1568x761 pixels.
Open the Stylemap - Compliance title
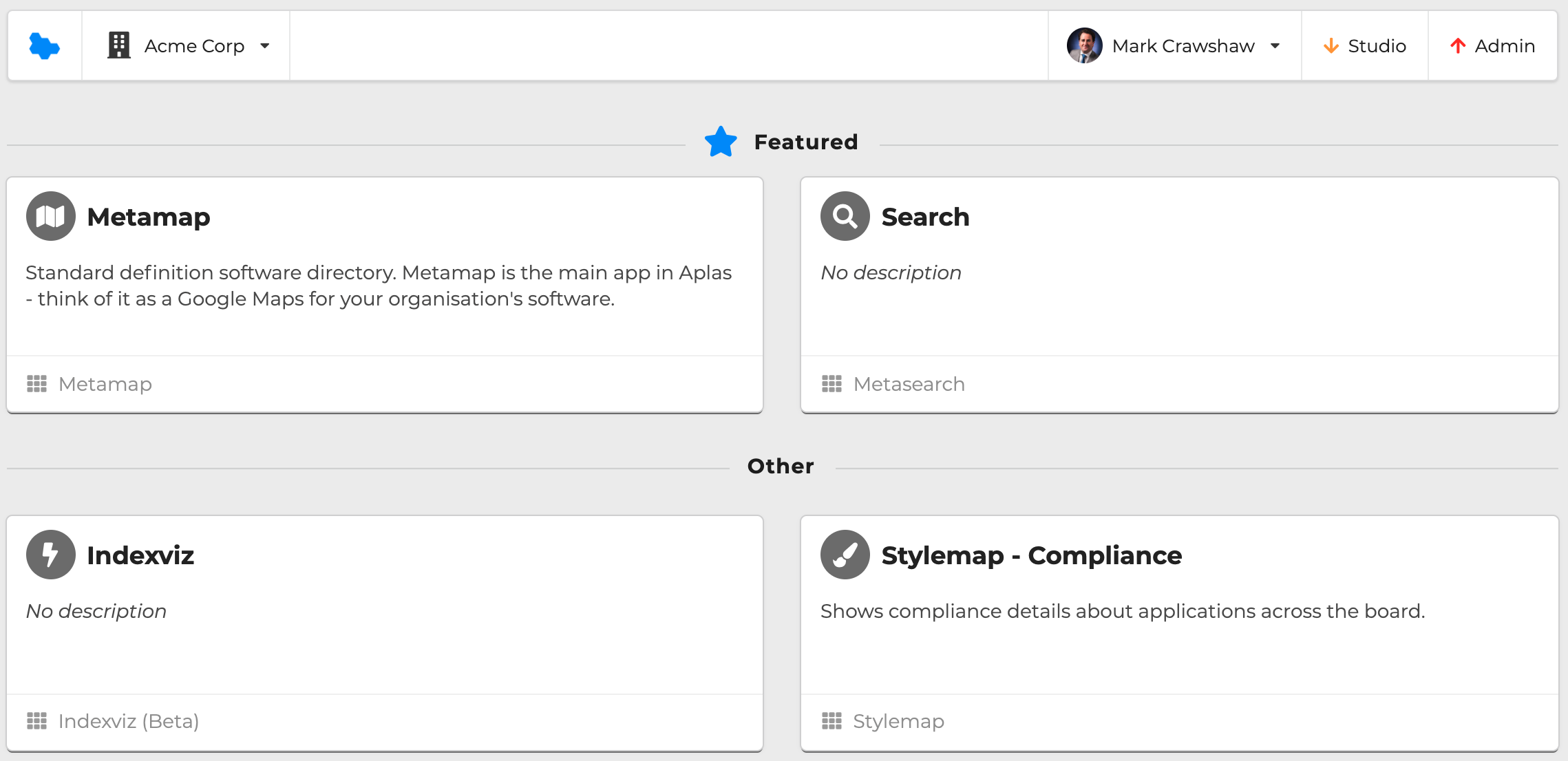coord(1031,555)
